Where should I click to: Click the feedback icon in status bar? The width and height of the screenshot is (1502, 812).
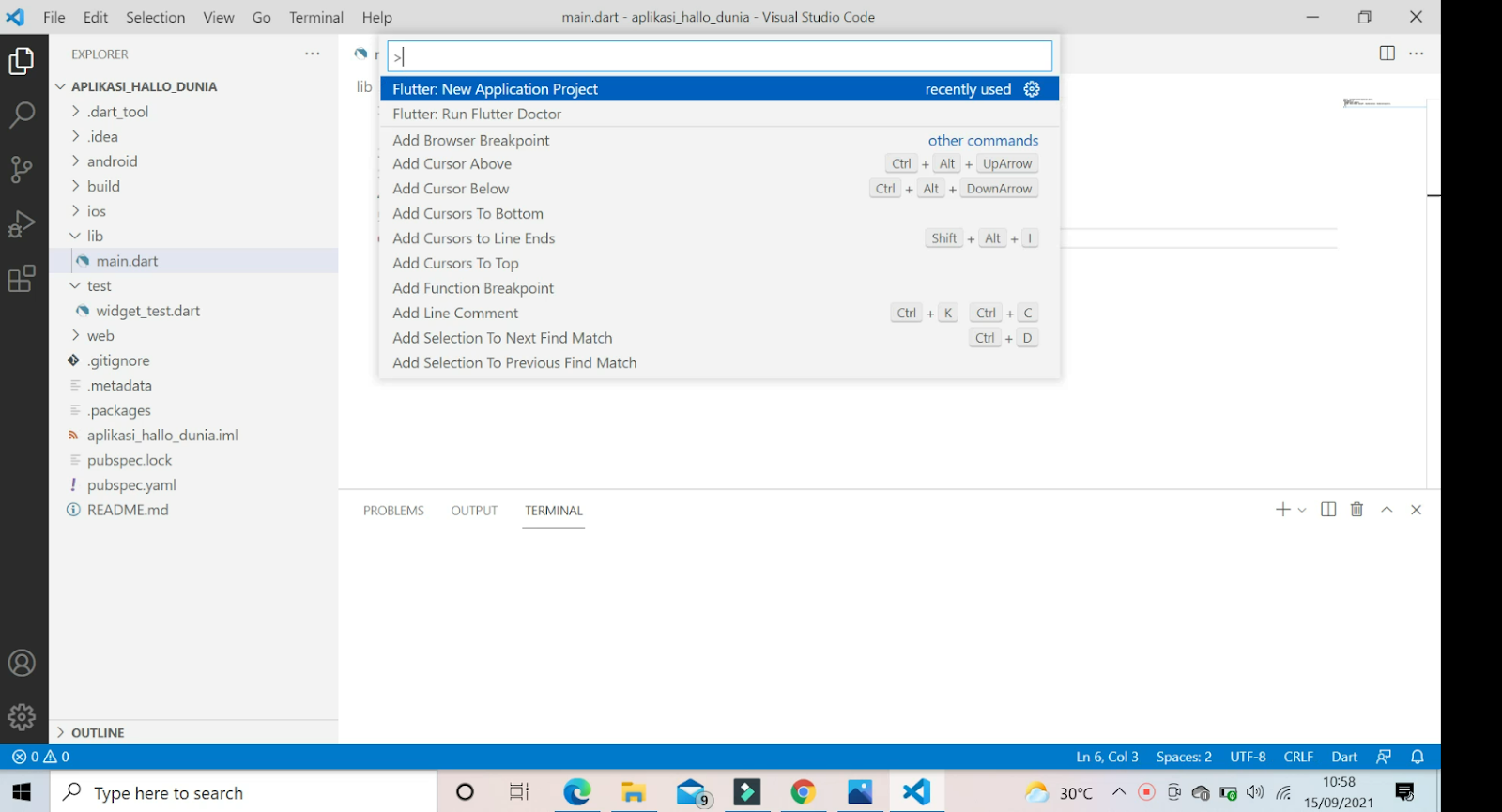point(1384,757)
